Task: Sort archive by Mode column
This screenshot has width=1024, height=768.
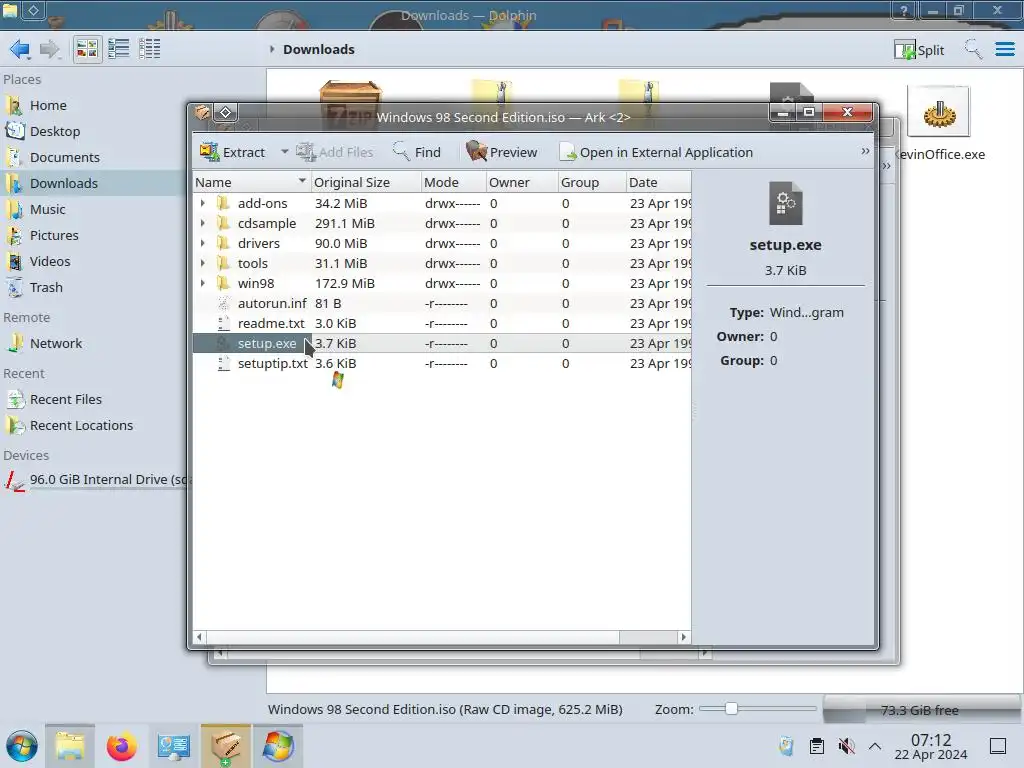Action: [454, 182]
